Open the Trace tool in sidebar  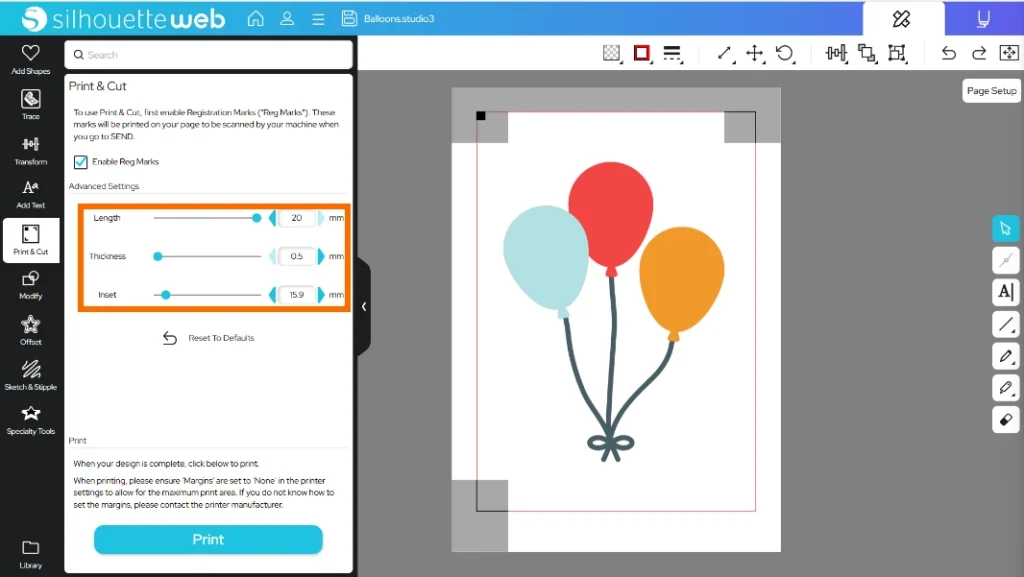click(x=30, y=104)
